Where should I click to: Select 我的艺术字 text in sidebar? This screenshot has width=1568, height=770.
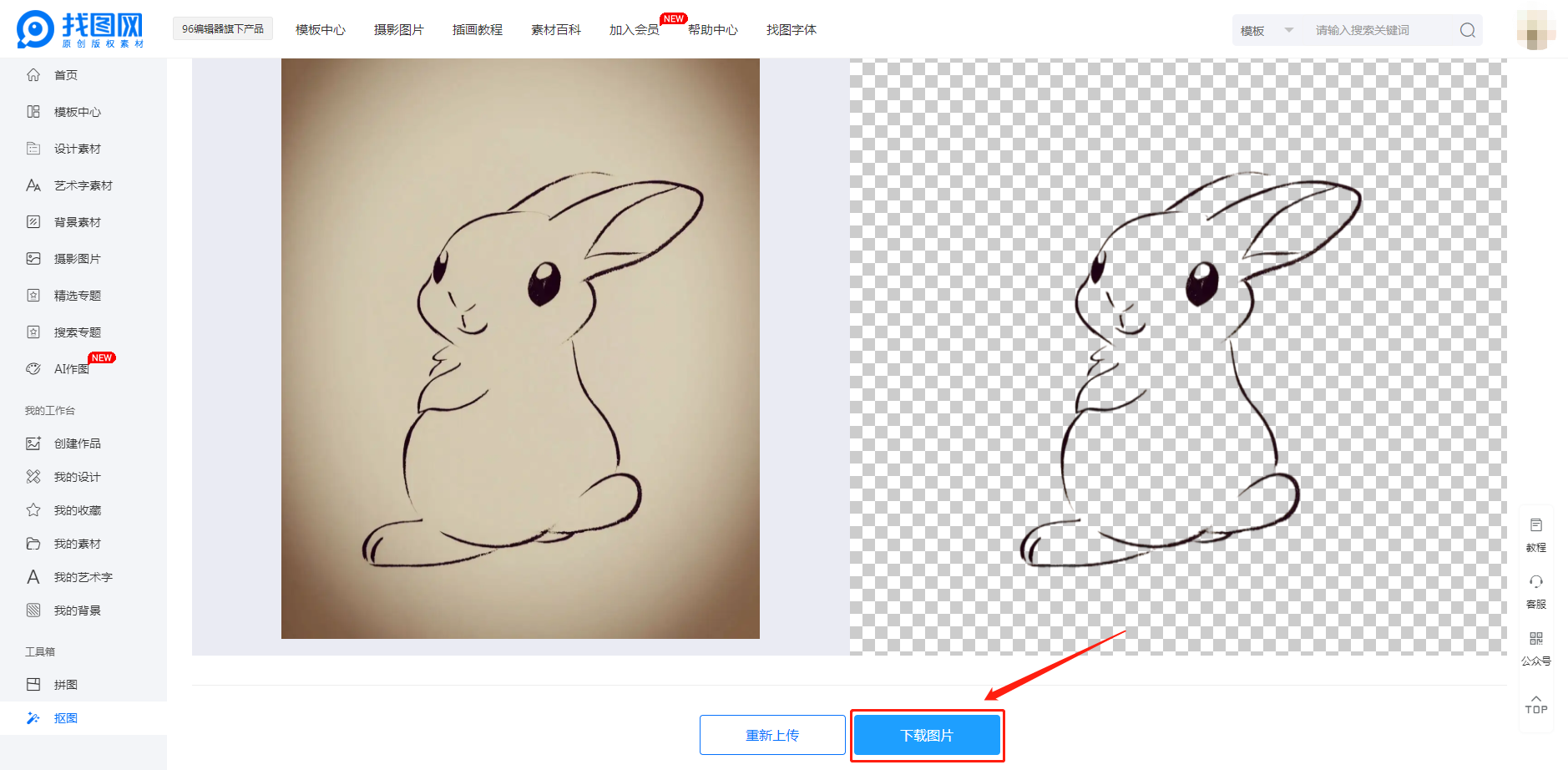tap(83, 577)
